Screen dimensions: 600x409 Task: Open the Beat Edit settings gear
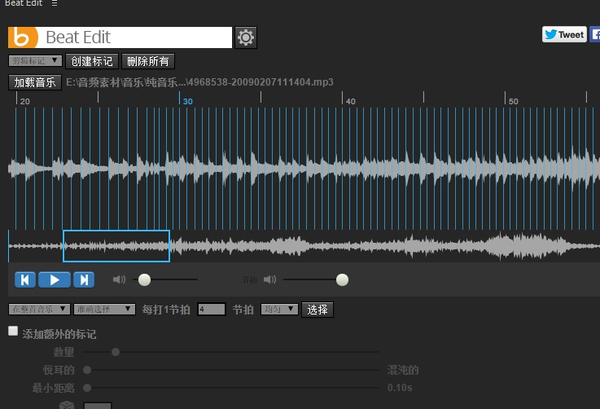pyautogui.click(x=246, y=38)
